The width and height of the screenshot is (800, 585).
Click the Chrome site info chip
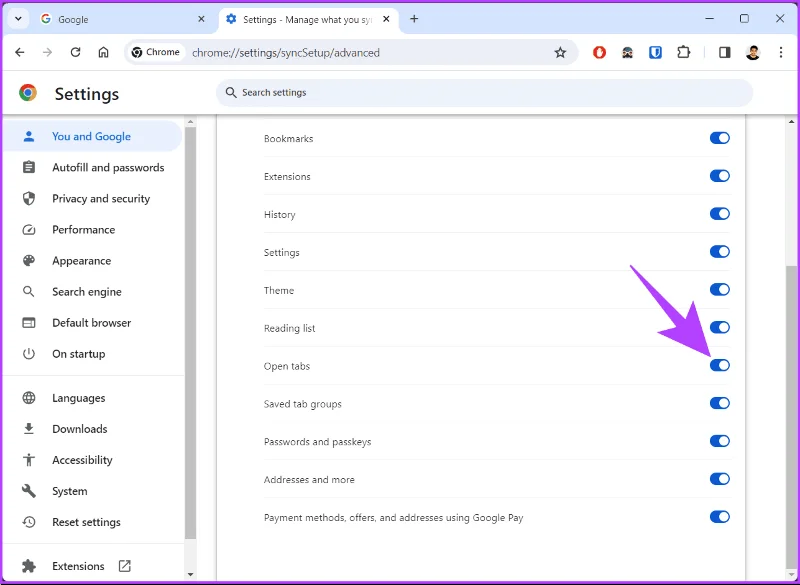(x=156, y=52)
